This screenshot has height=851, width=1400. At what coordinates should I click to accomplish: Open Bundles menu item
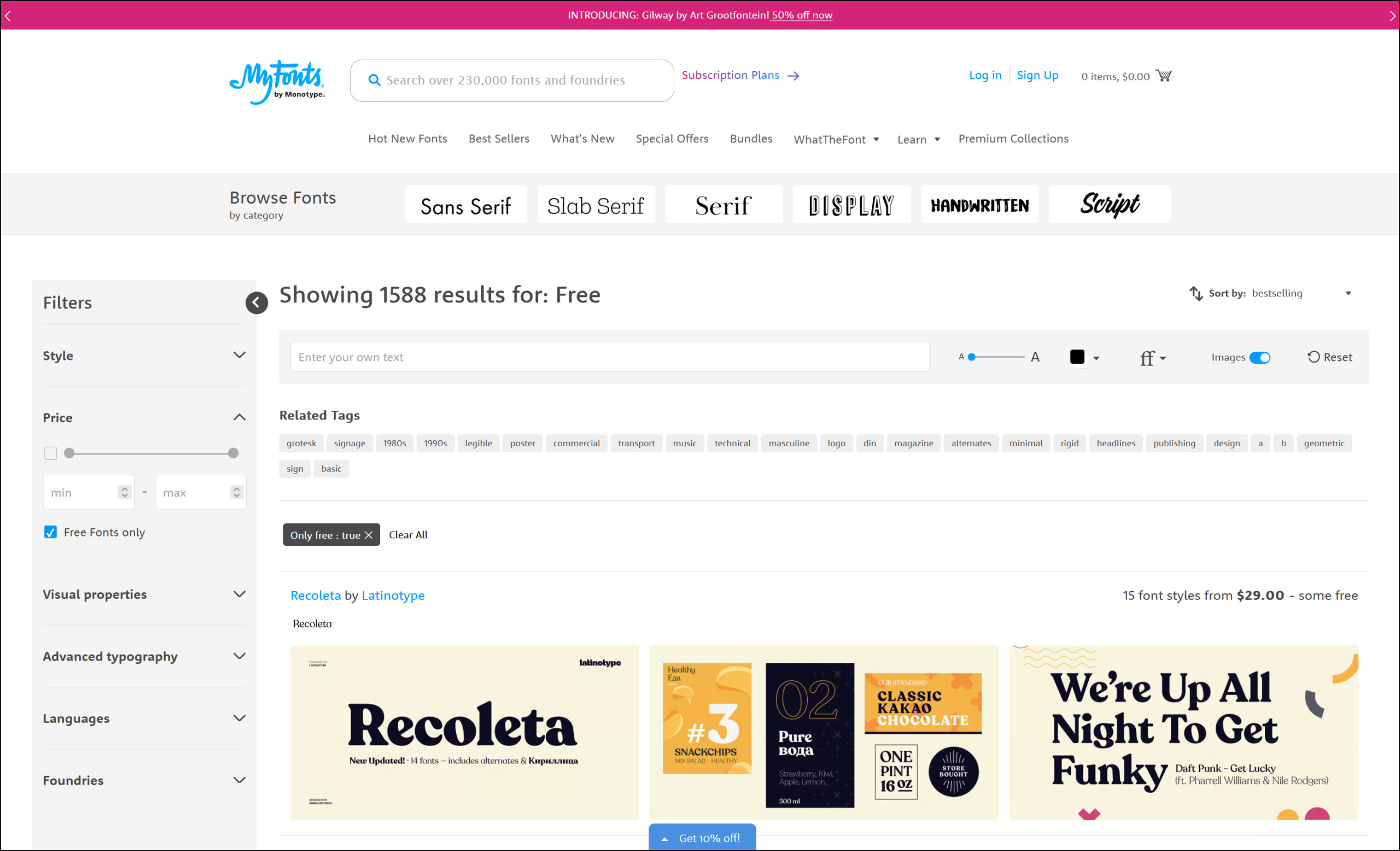pos(750,138)
